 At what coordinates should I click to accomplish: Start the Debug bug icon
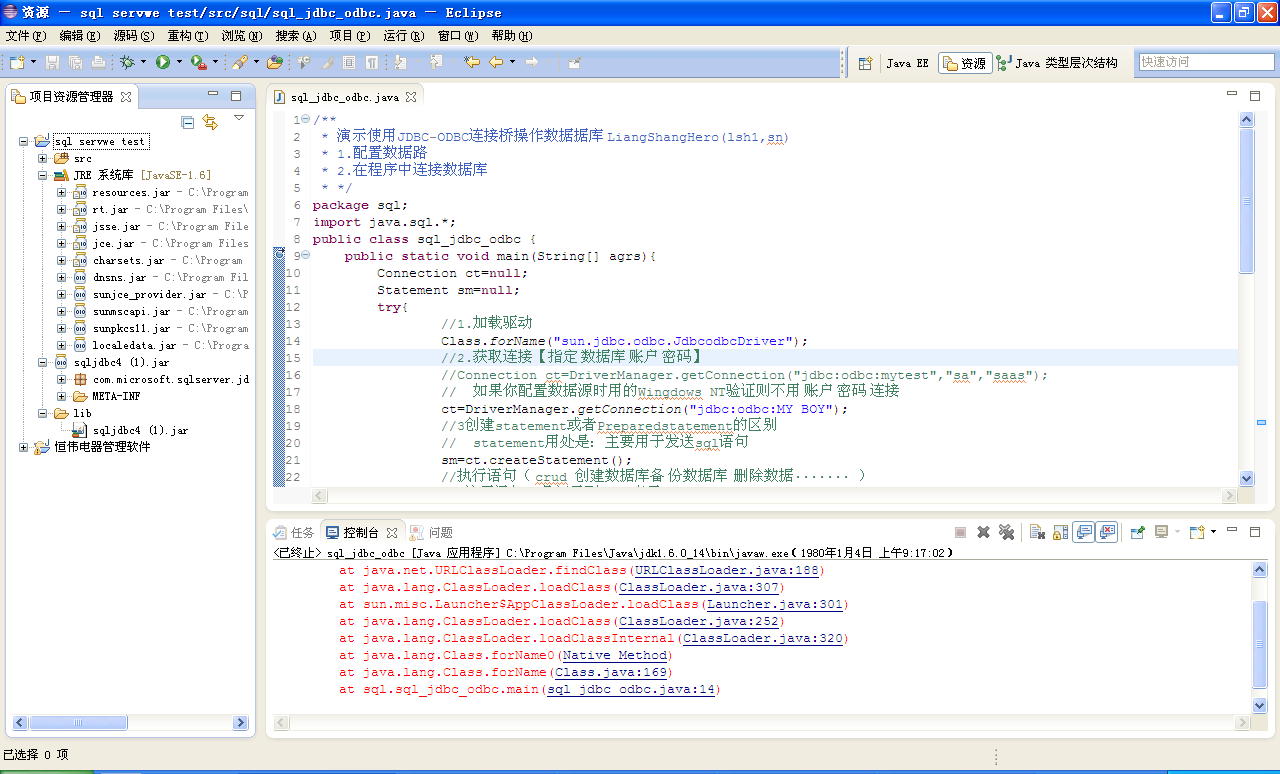(127, 62)
